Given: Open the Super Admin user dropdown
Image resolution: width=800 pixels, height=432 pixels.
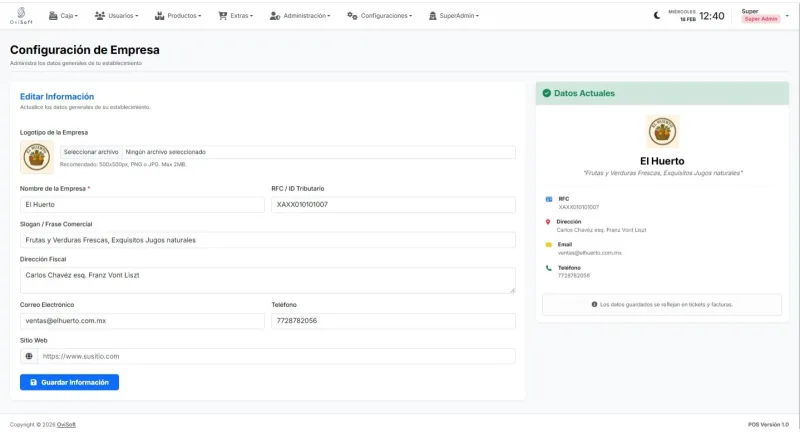Looking at the screenshot, I should [762, 15].
